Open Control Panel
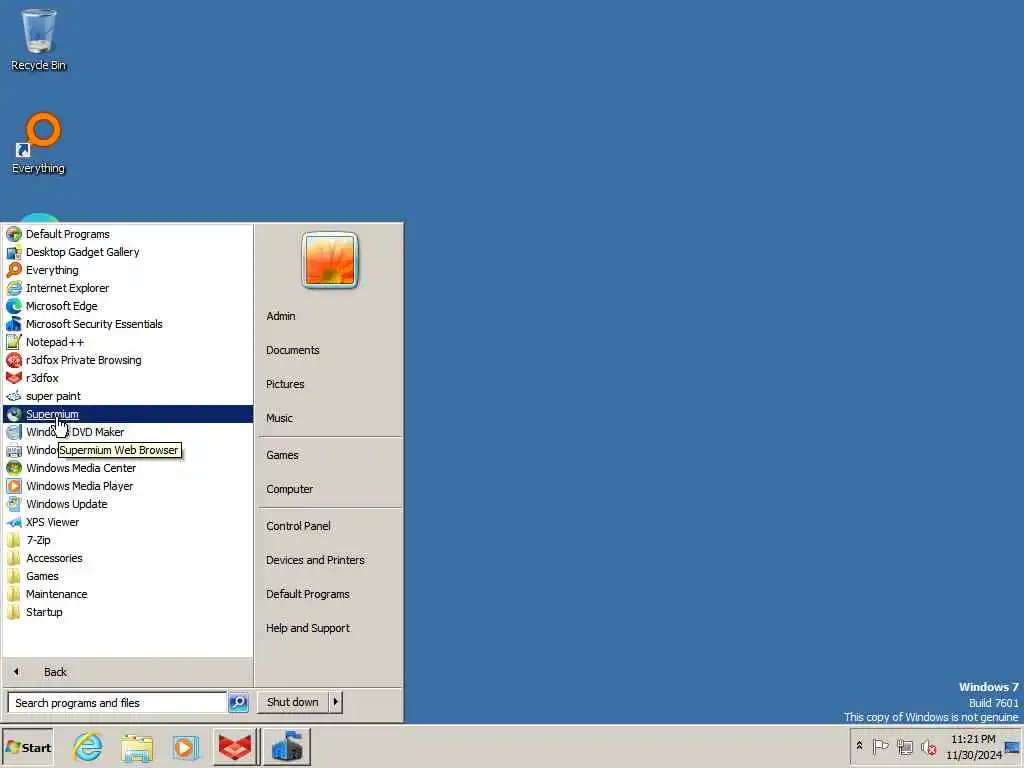 [330, 526]
